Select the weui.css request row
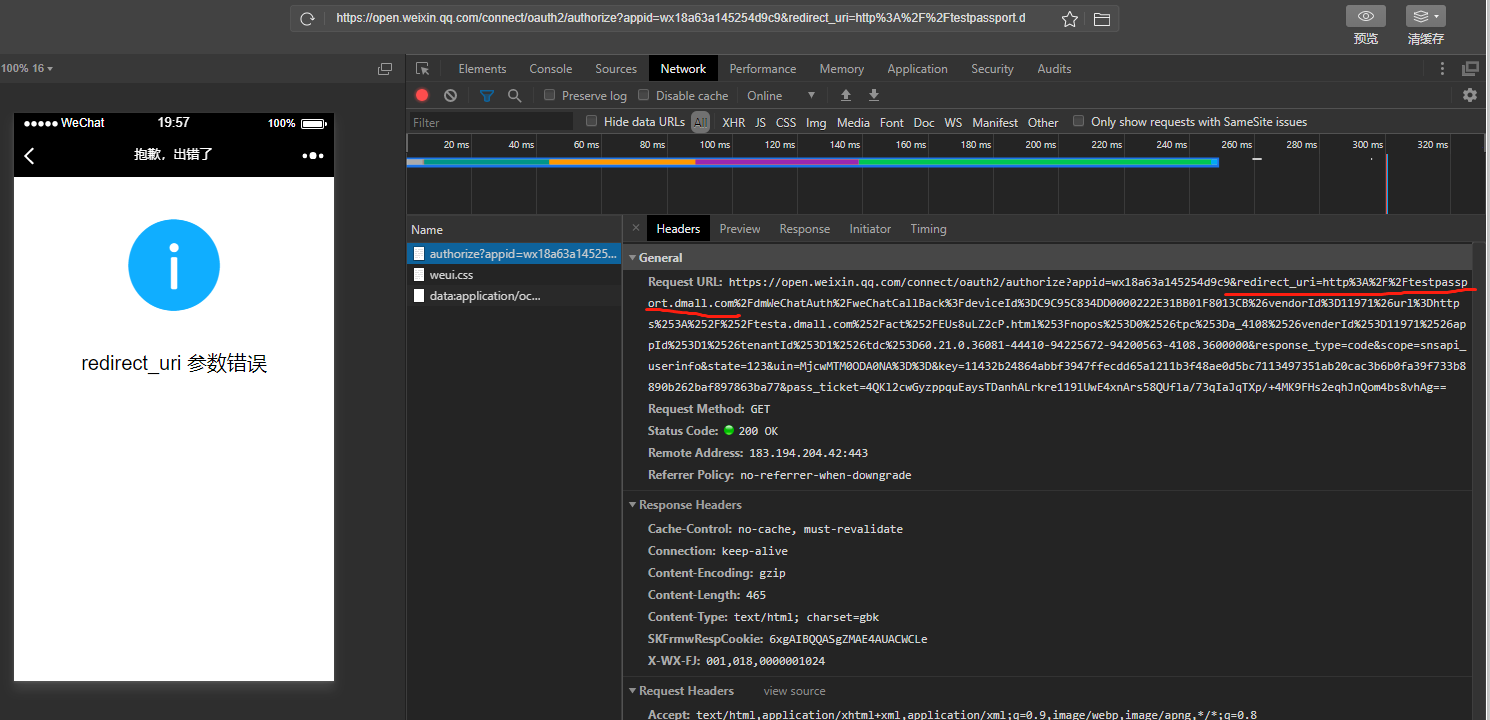 (514, 275)
